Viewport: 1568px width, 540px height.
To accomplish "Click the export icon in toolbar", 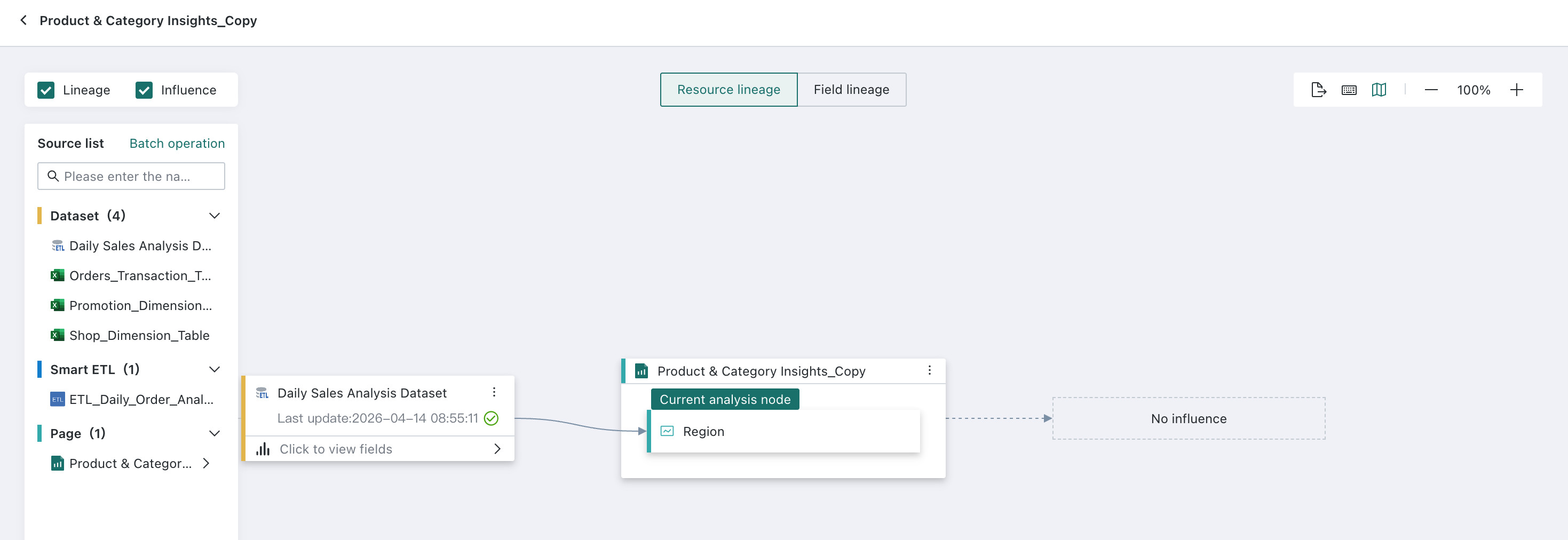I will (x=1318, y=90).
